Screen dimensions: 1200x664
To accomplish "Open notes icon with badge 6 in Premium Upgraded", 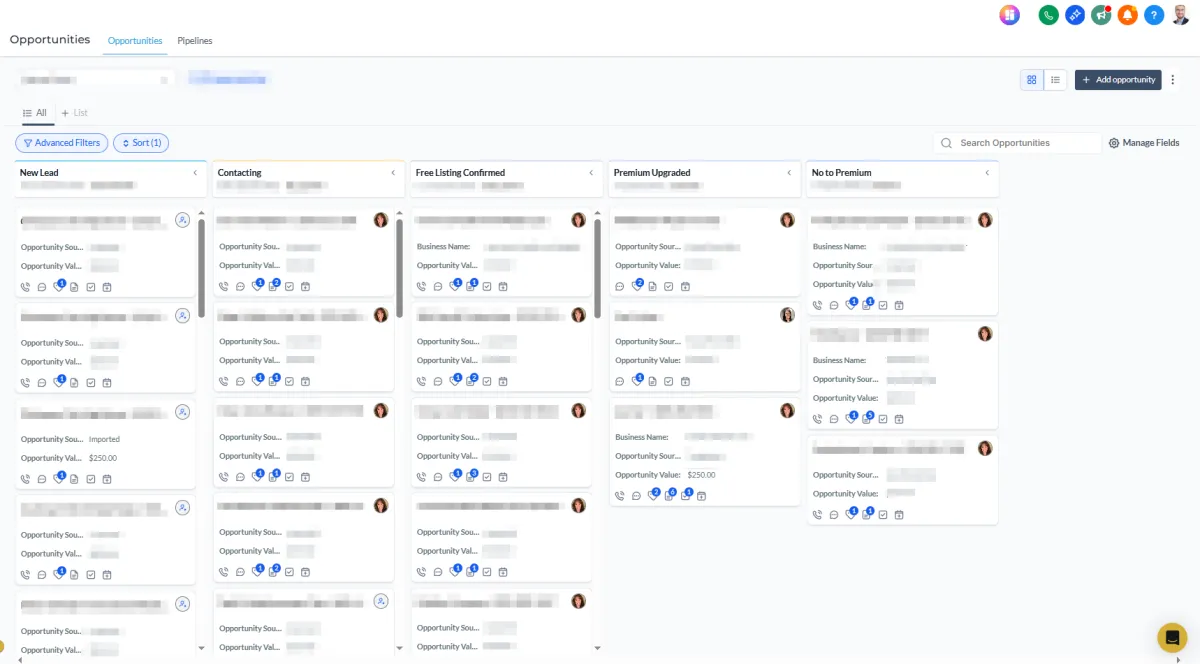I will 670,494.
